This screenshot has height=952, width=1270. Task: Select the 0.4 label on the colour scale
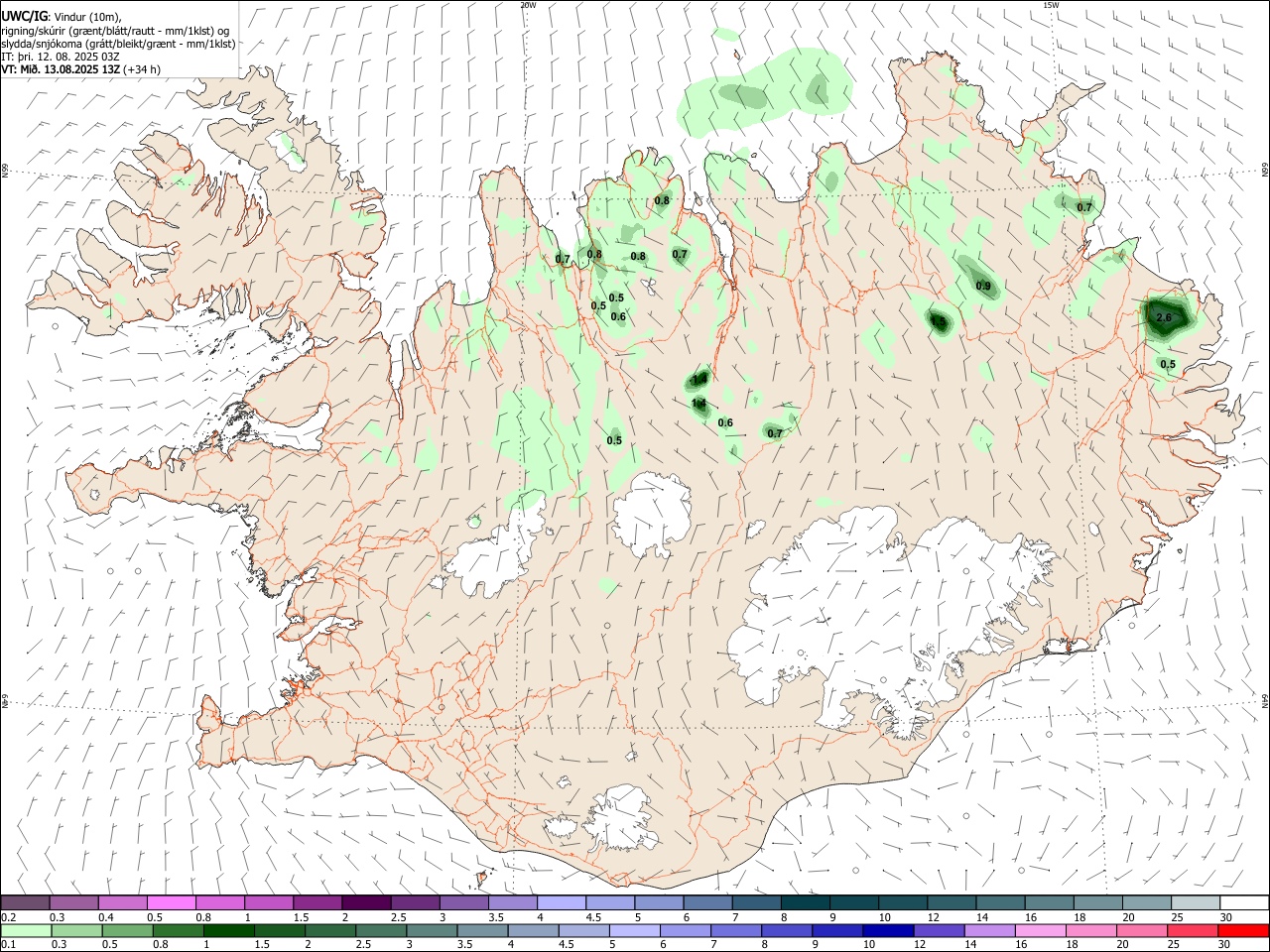coord(106,917)
